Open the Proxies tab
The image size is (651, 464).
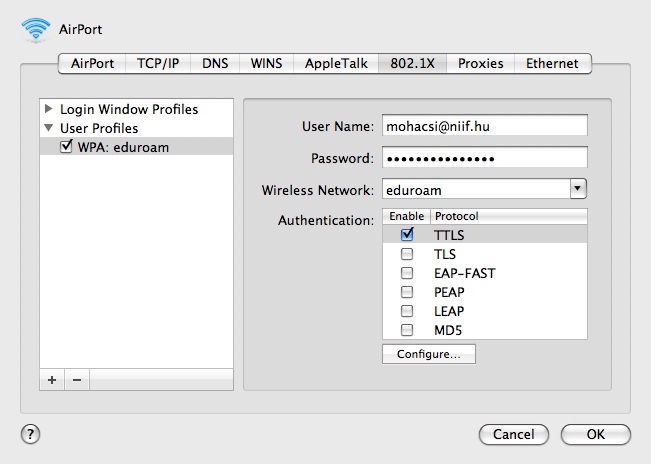click(480, 63)
